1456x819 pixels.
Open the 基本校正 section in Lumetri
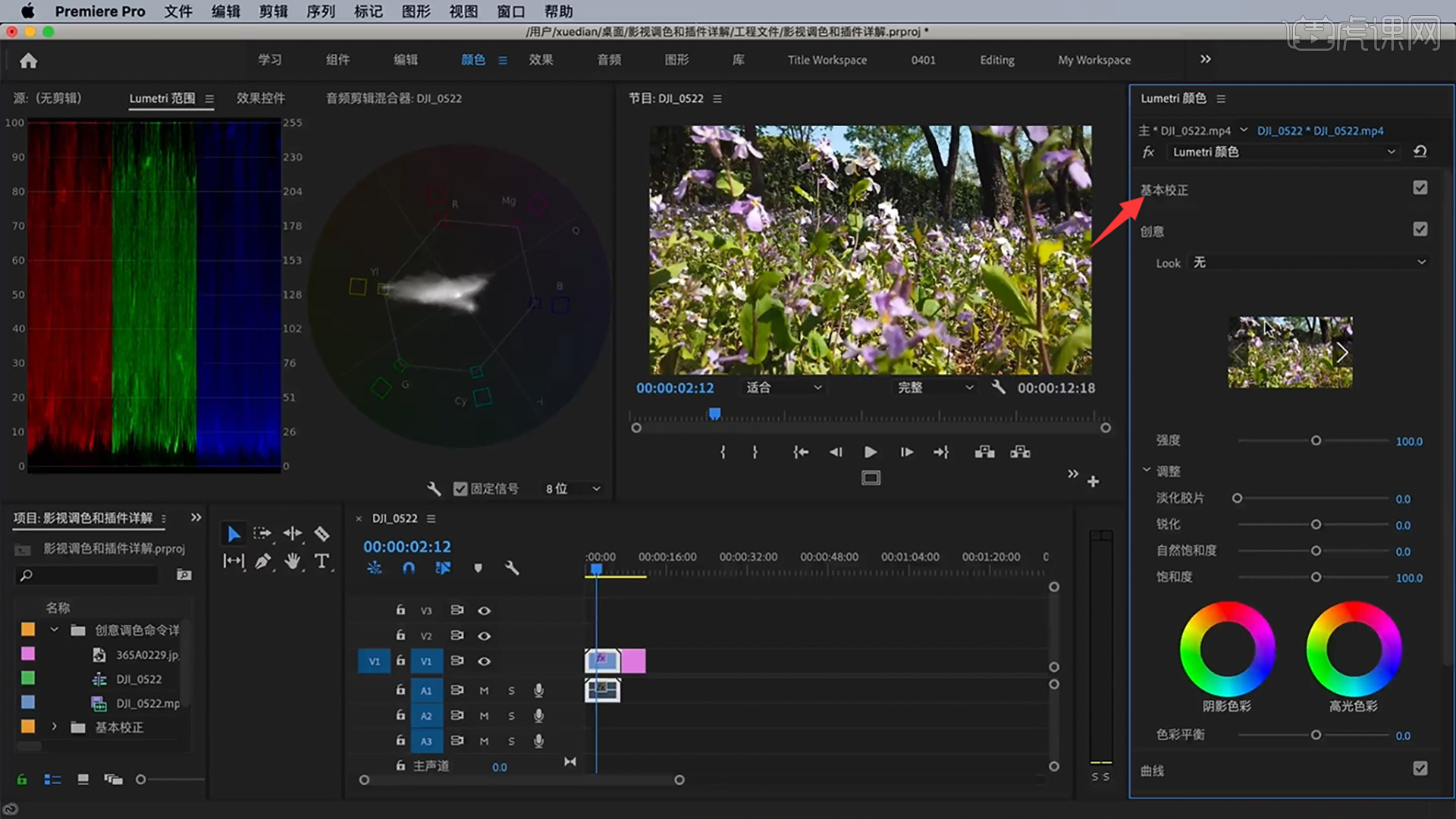click(x=1164, y=190)
